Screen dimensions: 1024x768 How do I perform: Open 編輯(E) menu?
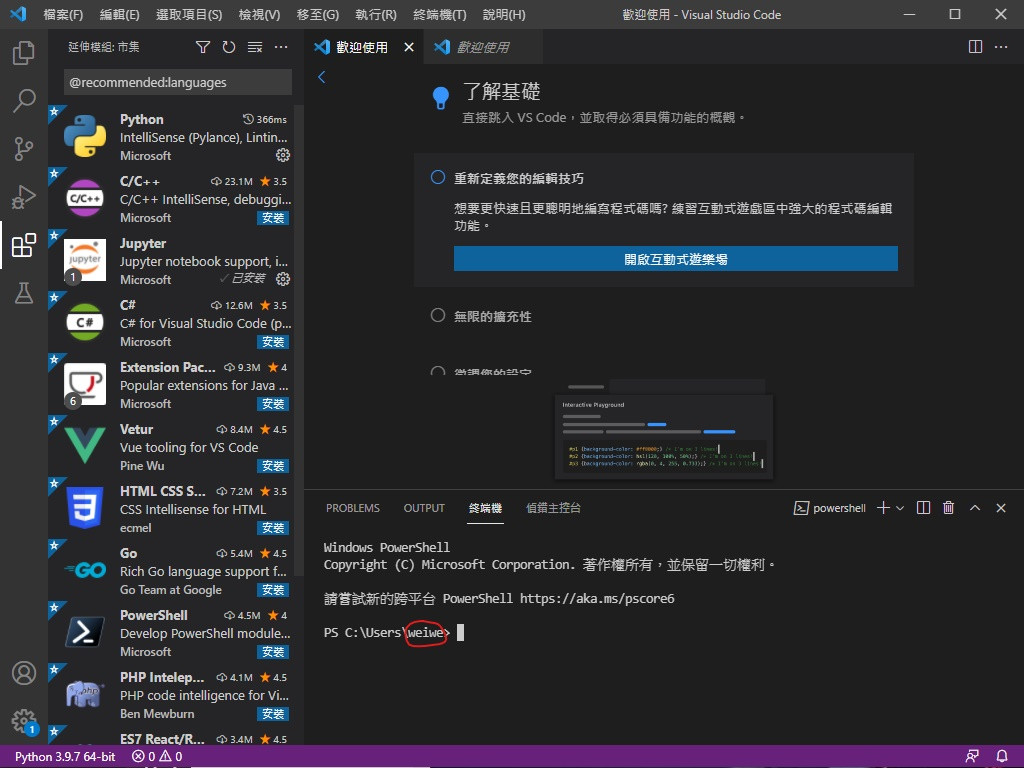tap(120, 14)
